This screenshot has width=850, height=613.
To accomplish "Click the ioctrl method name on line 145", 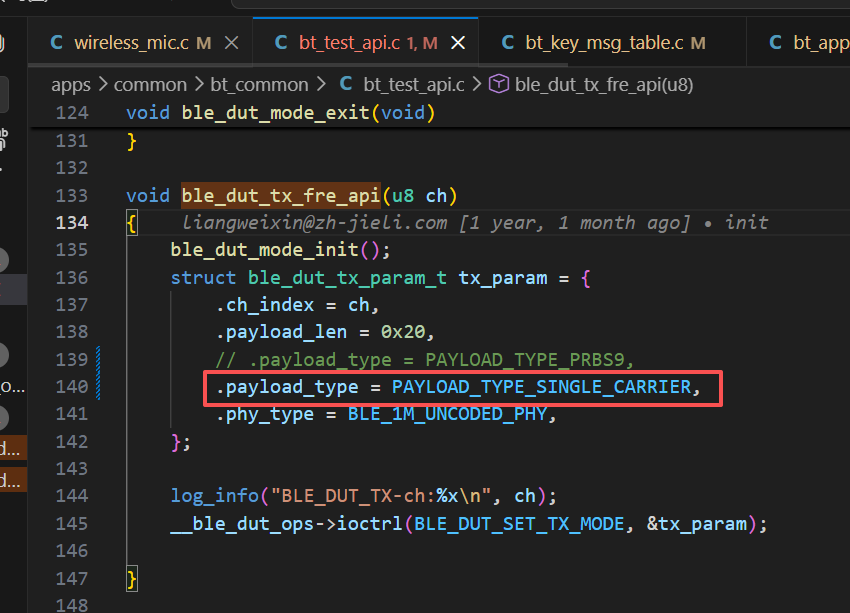I will 370,524.
